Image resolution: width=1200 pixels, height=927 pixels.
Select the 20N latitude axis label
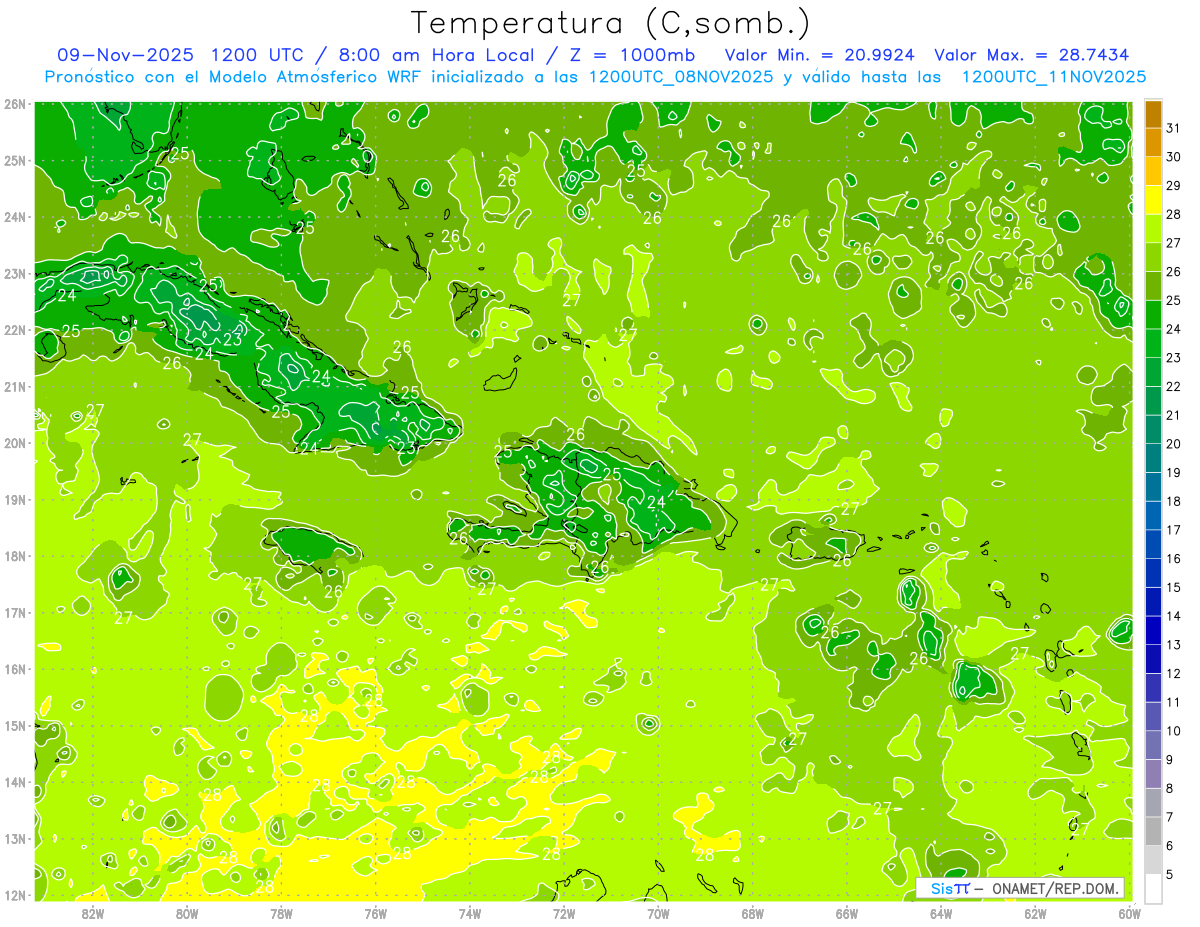coord(14,443)
